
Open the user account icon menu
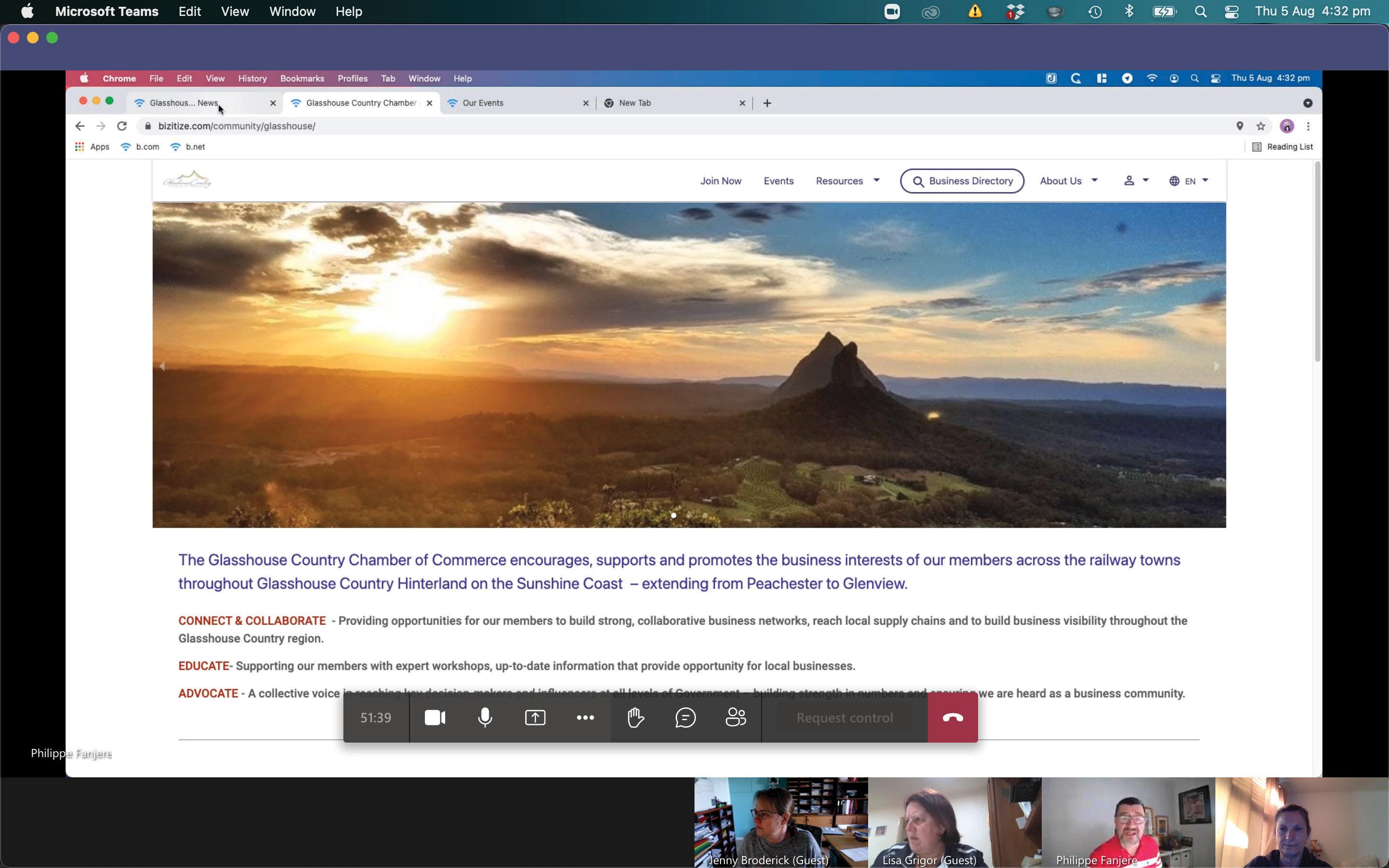coord(1135,181)
